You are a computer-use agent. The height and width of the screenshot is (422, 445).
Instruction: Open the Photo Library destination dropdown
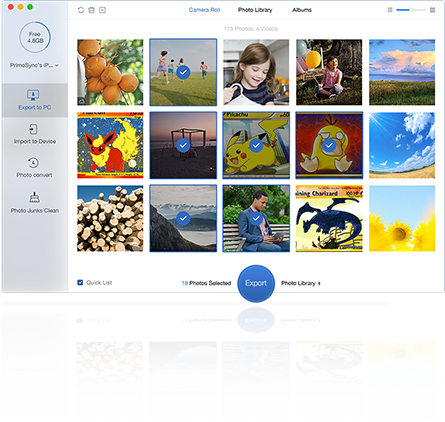301,283
